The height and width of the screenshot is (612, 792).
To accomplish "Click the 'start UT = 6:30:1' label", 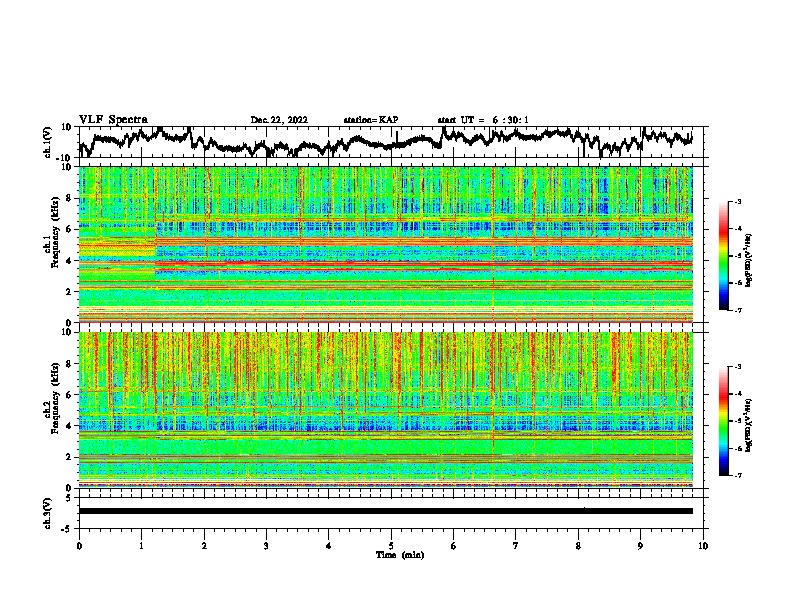I will pos(483,120).
